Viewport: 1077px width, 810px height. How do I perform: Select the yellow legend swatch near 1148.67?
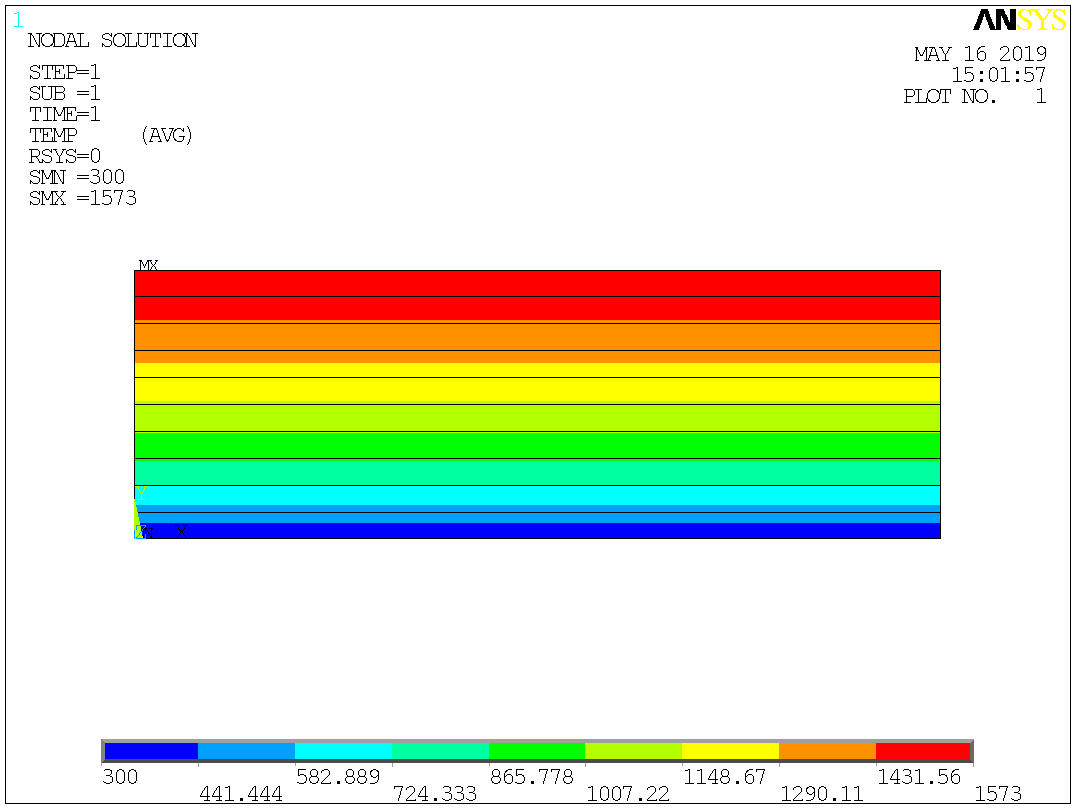tap(730, 751)
